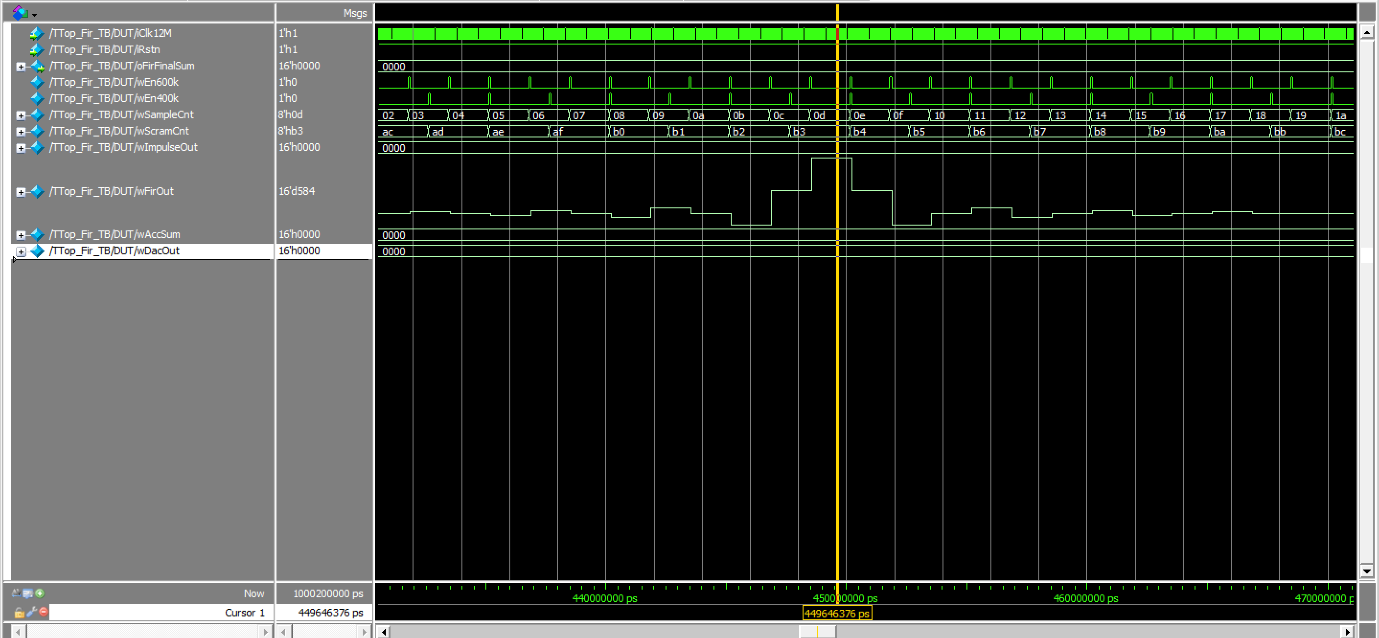This screenshot has width=1379, height=638.
Task: Click the waveform vertical scrollbar up arrow
Action: pos(1367,33)
